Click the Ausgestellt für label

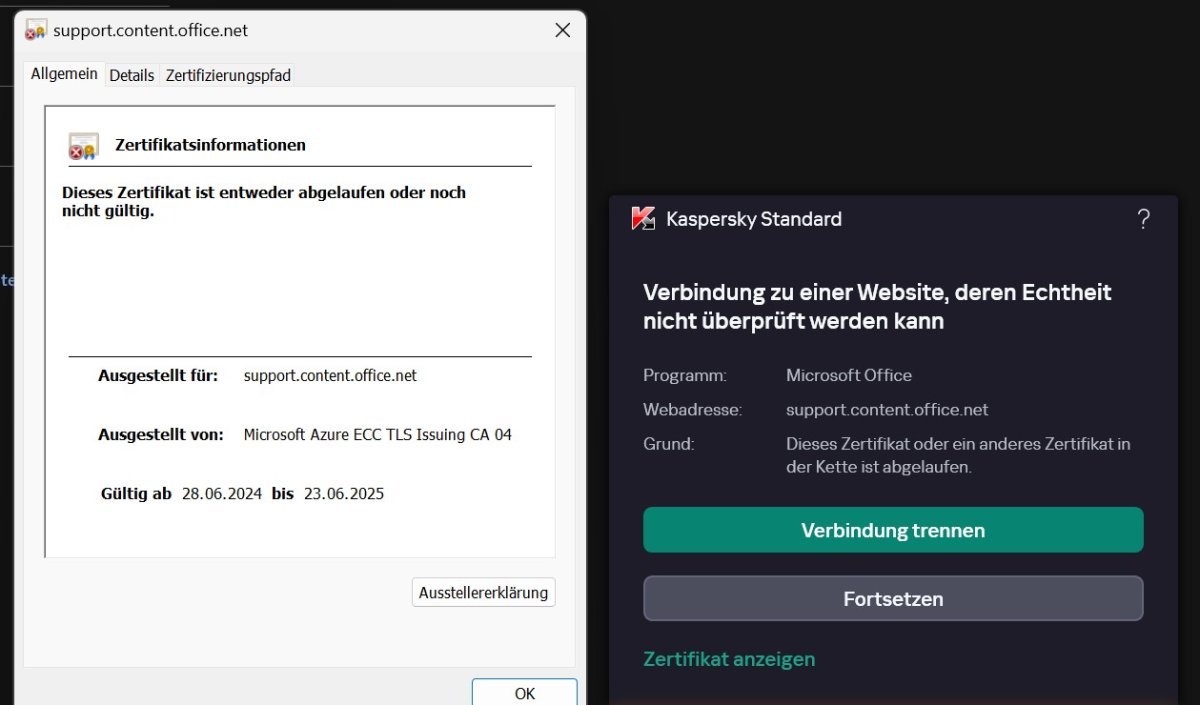[158, 376]
